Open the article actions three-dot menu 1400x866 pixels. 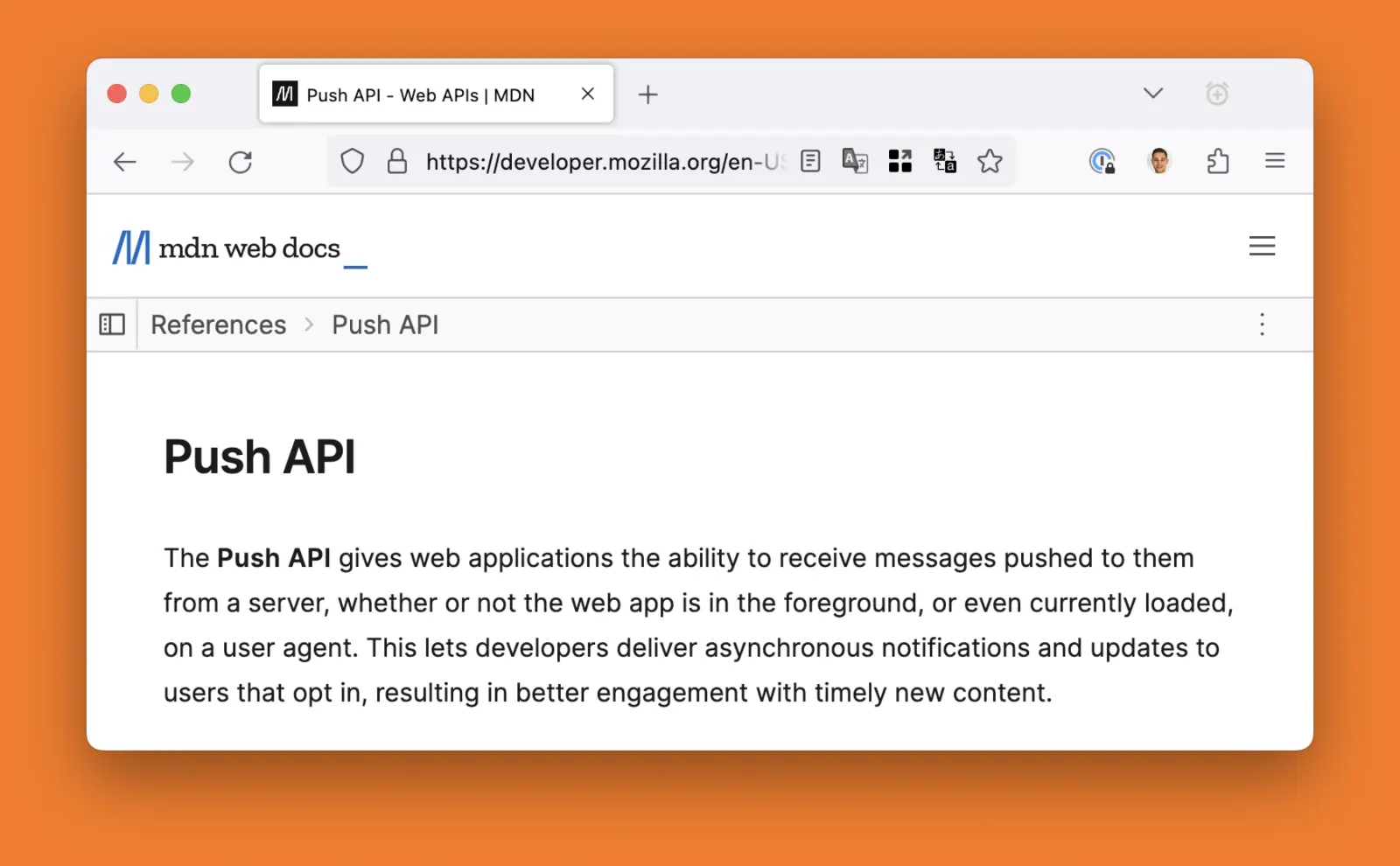(1262, 325)
